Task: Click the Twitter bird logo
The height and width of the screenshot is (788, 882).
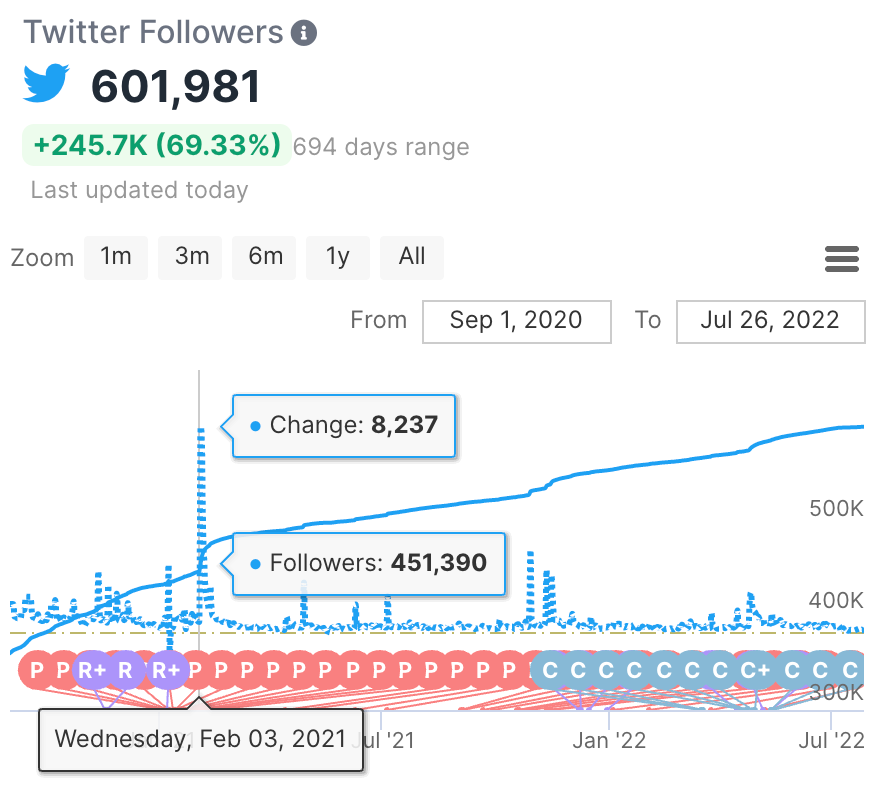Action: (x=47, y=84)
